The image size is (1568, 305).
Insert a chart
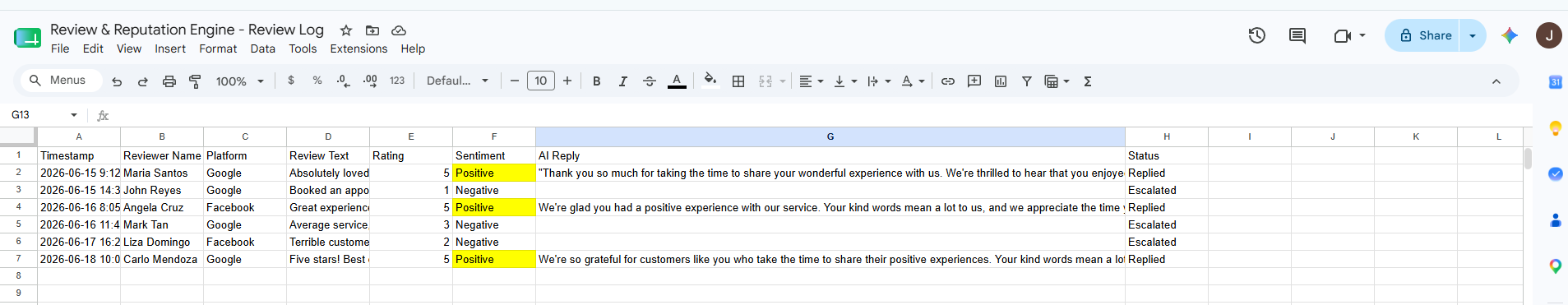pyautogui.click(x=1001, y=81)
